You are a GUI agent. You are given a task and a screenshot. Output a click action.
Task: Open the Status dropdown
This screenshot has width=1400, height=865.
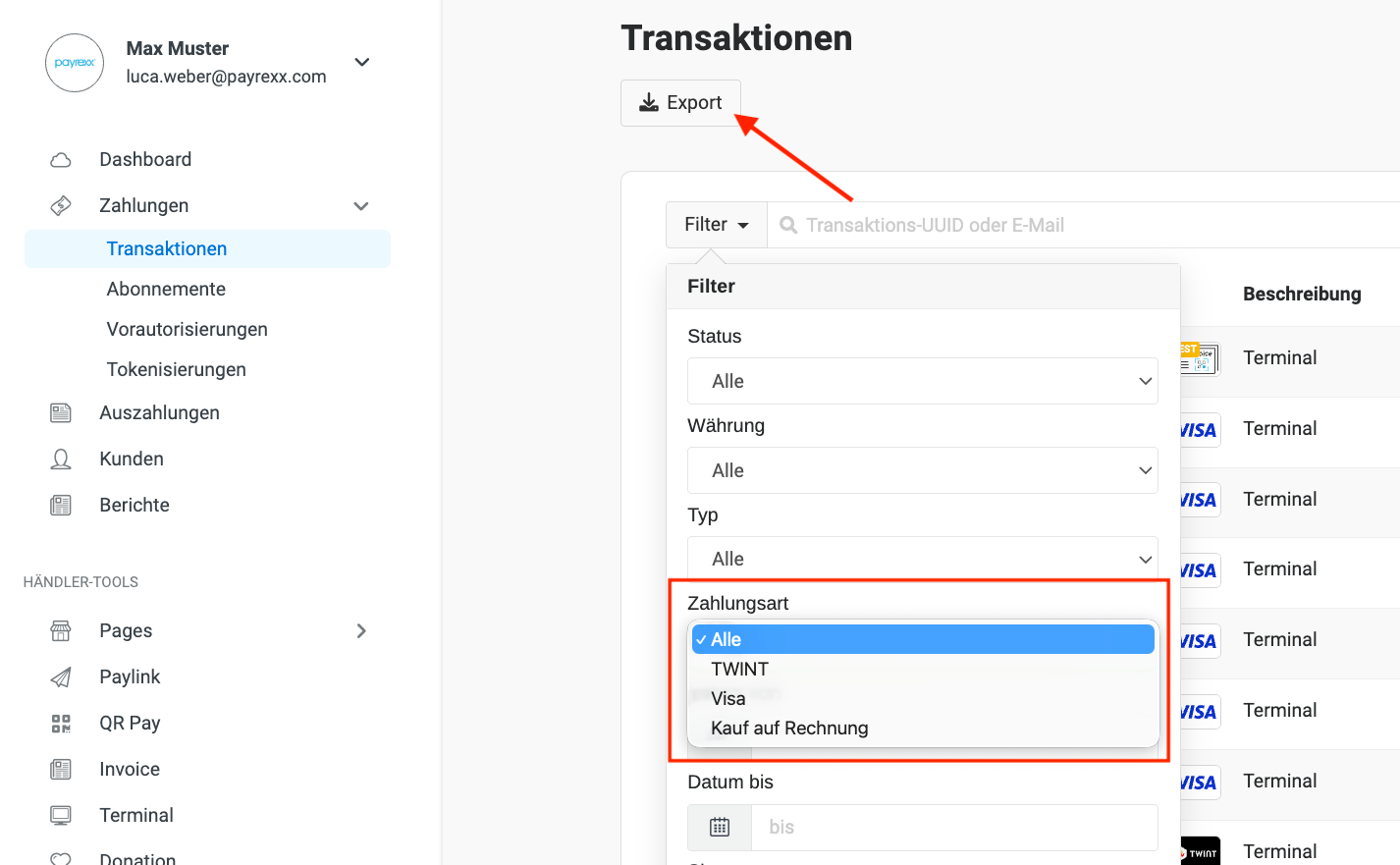[922, 381]
